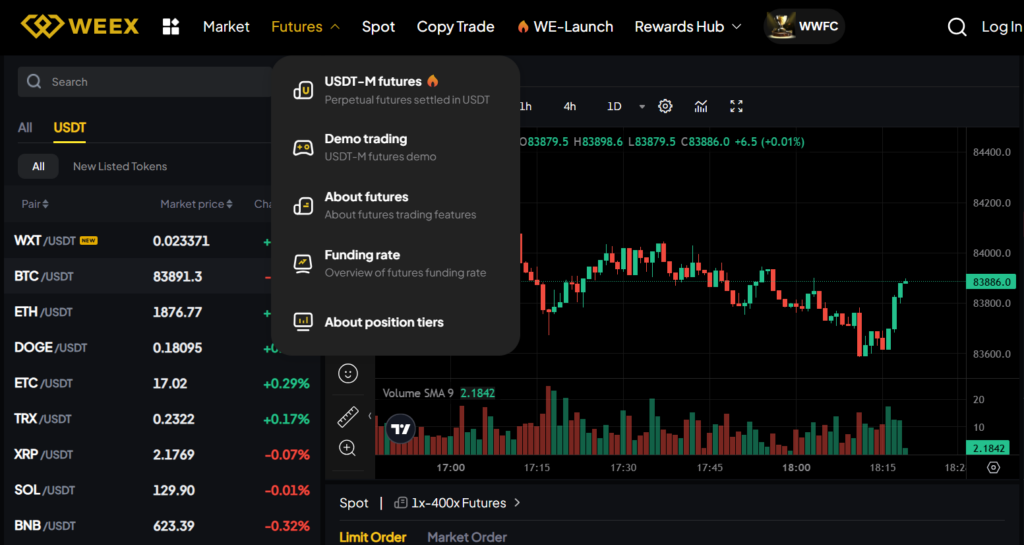This screenshot has width=1024, height=545.
Task: Expand the Rewards Hub dropdown
Action: (737, 27)
